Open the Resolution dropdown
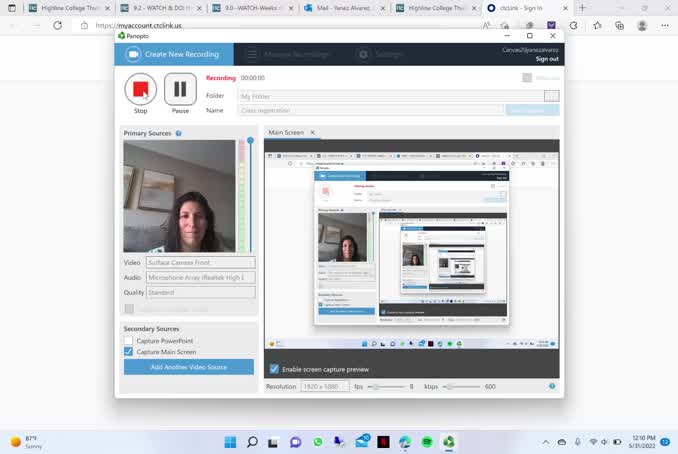678x454 pixels. (x=325, y=387)
